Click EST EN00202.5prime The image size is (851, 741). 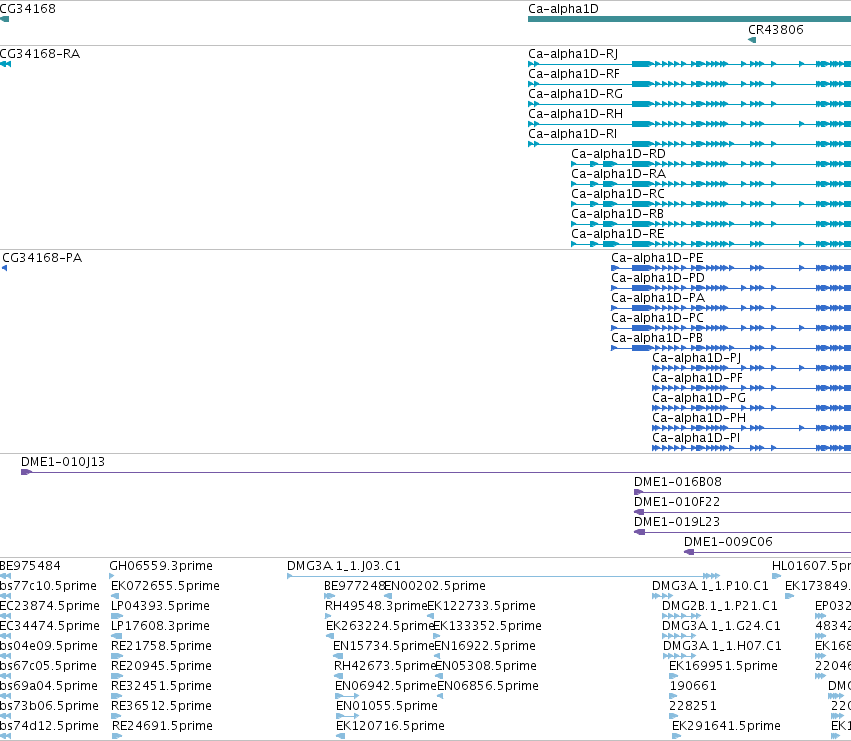click(435, 586)
